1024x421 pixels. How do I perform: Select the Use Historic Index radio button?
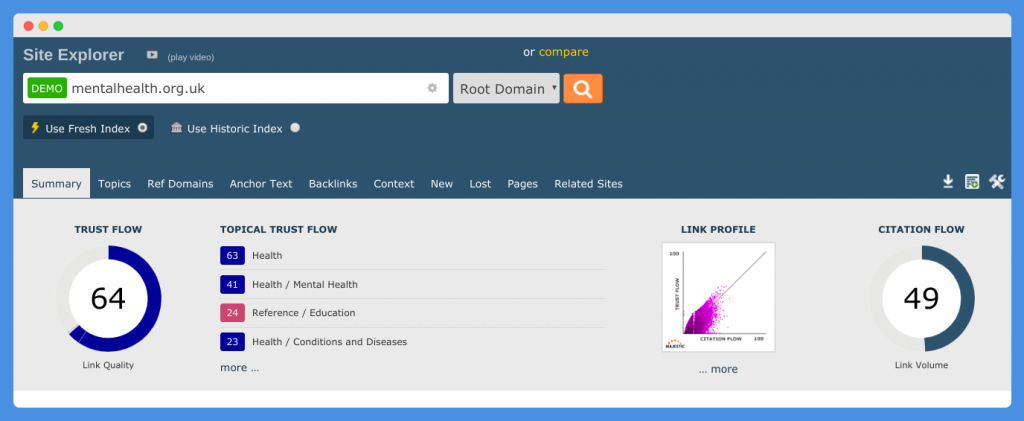(x=295, y=128)
